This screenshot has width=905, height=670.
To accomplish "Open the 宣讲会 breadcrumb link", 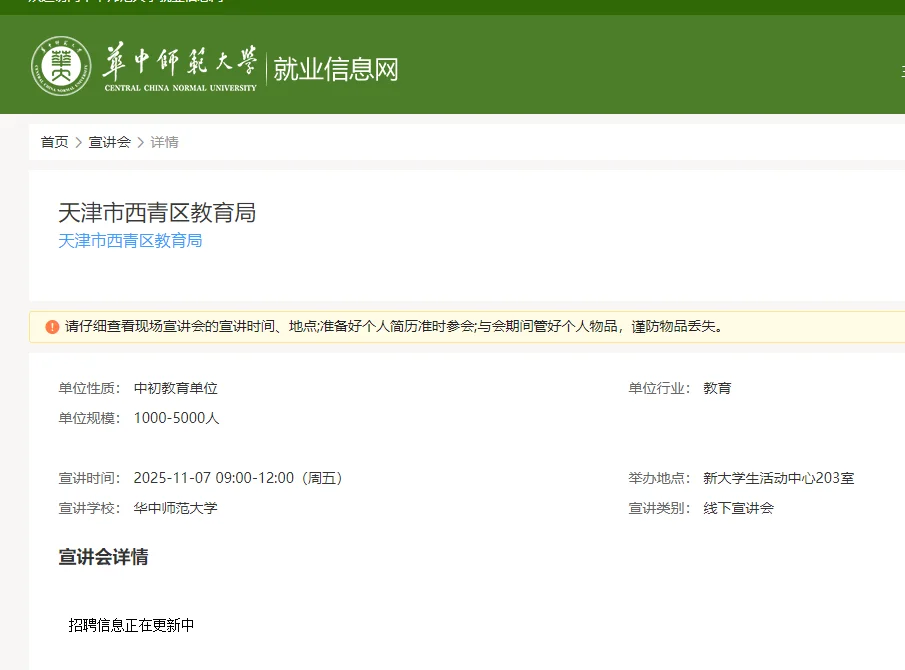I will point(108,142).
